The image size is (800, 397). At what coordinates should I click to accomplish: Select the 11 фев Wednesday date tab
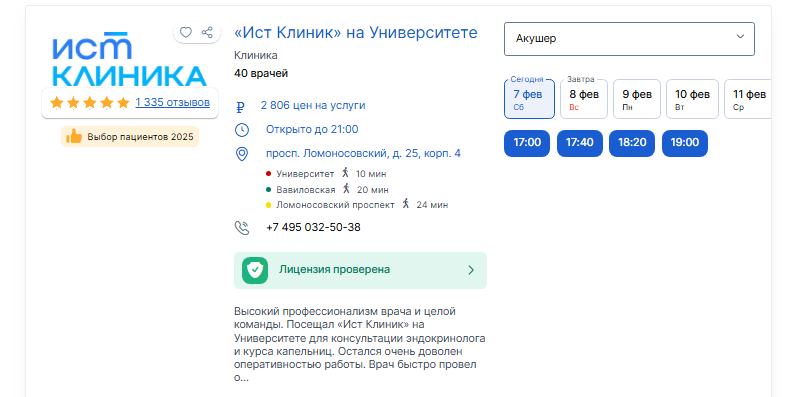pyautogui.click(x=748, y=99)
